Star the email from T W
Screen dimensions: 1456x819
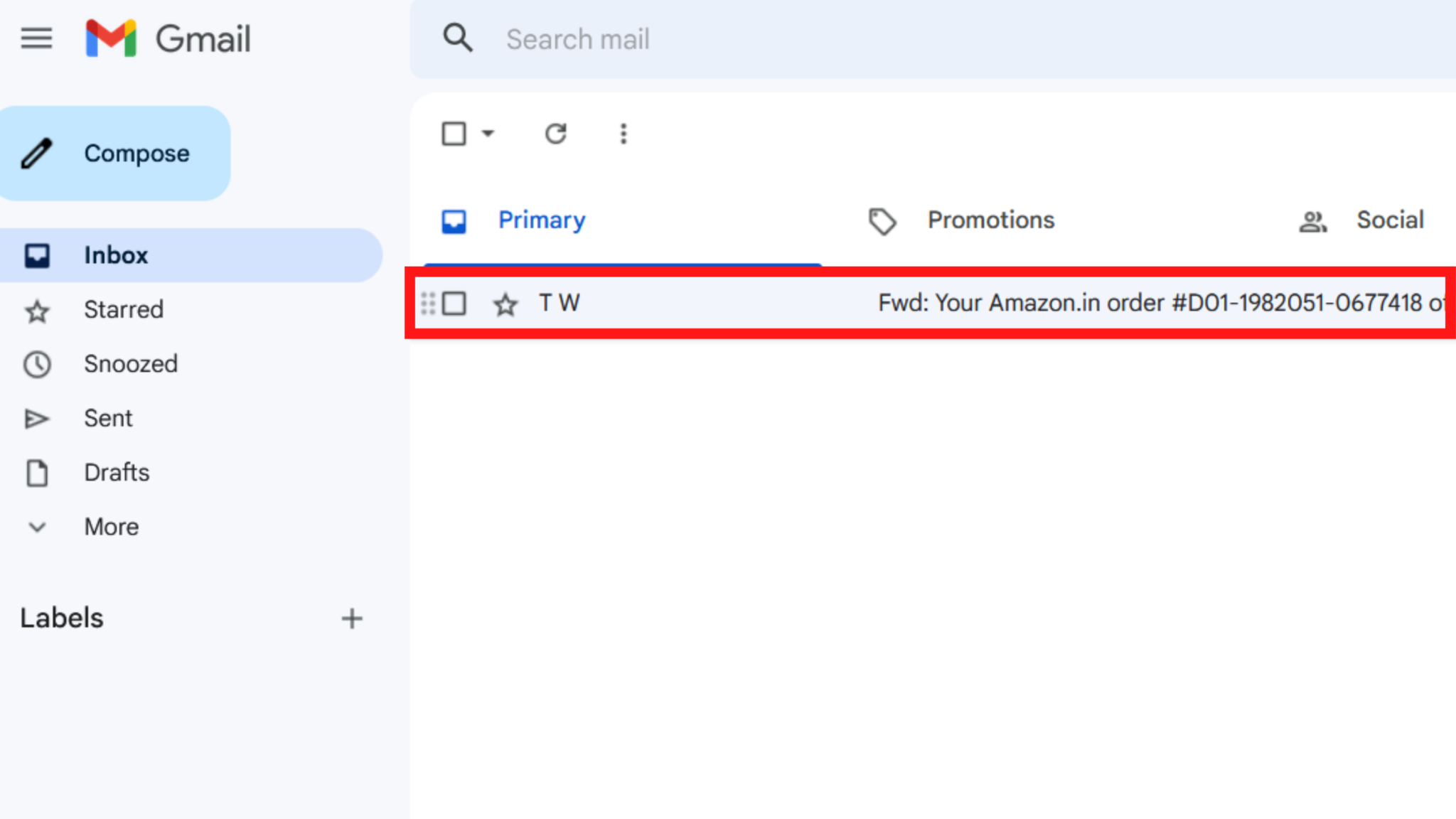coord(505,304)
